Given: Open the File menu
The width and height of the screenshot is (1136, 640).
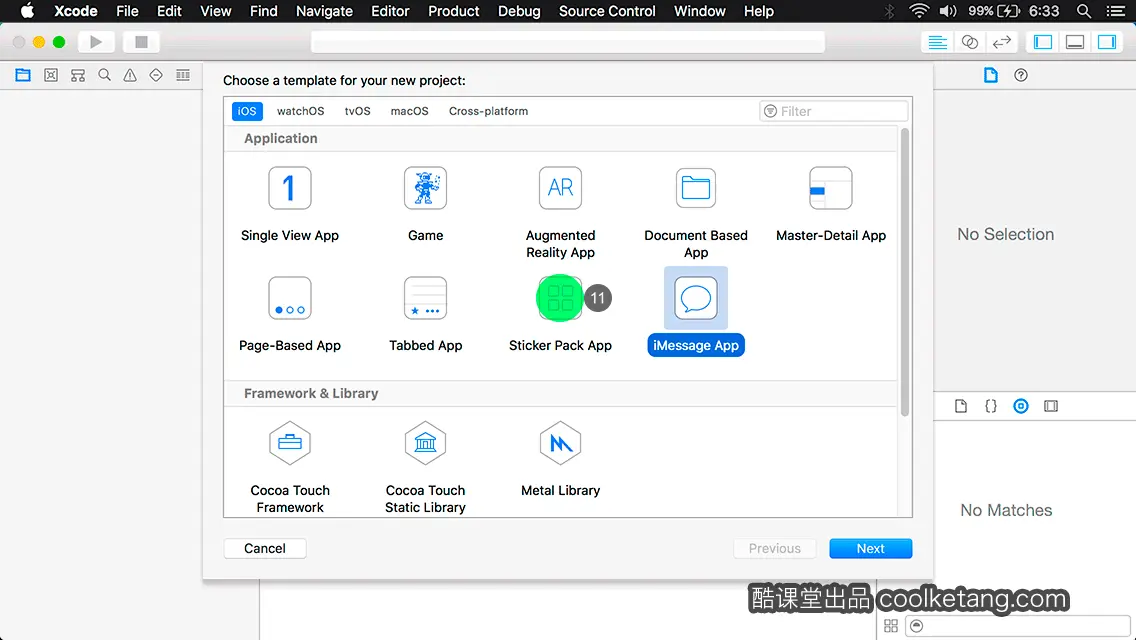Looking at the screenshot, I should [127, 11].
